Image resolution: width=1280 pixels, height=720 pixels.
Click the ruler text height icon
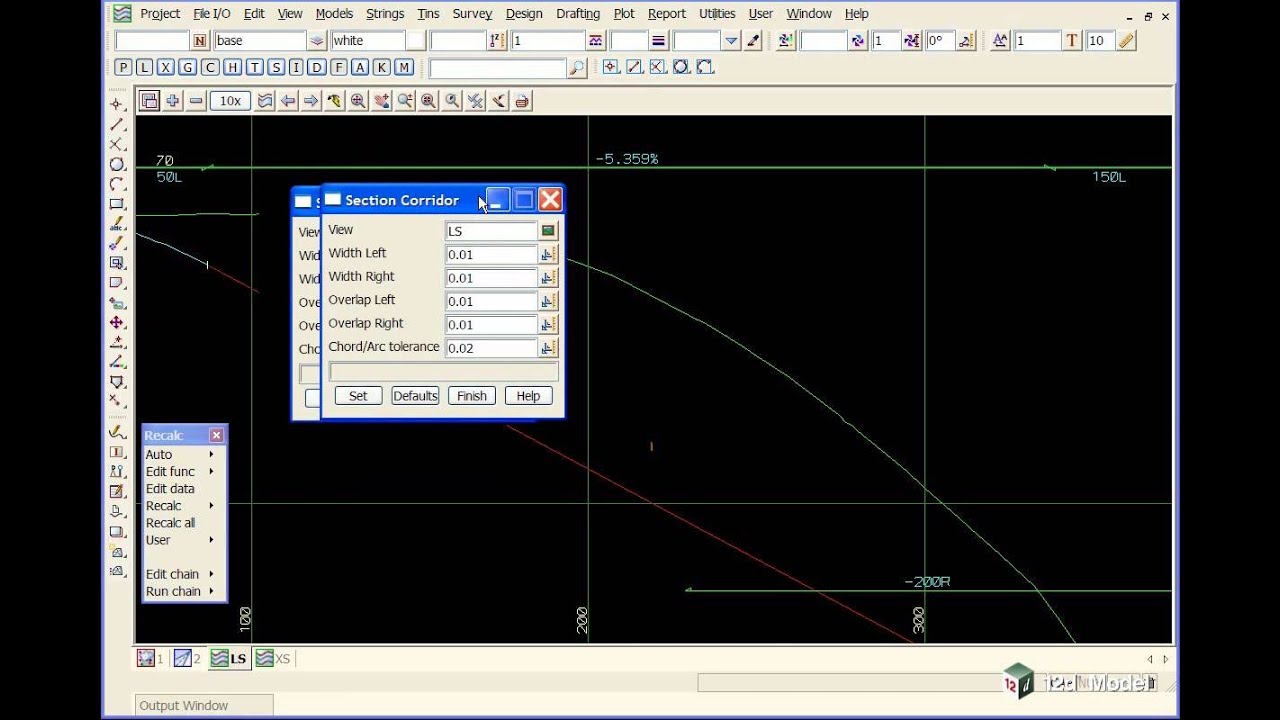point(1127,41)
